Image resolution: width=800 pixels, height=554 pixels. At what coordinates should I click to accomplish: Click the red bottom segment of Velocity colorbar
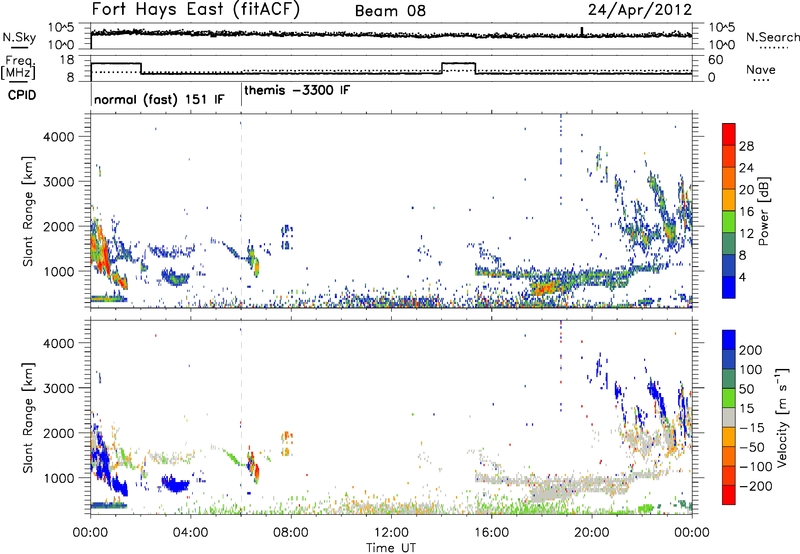[729, 495]
